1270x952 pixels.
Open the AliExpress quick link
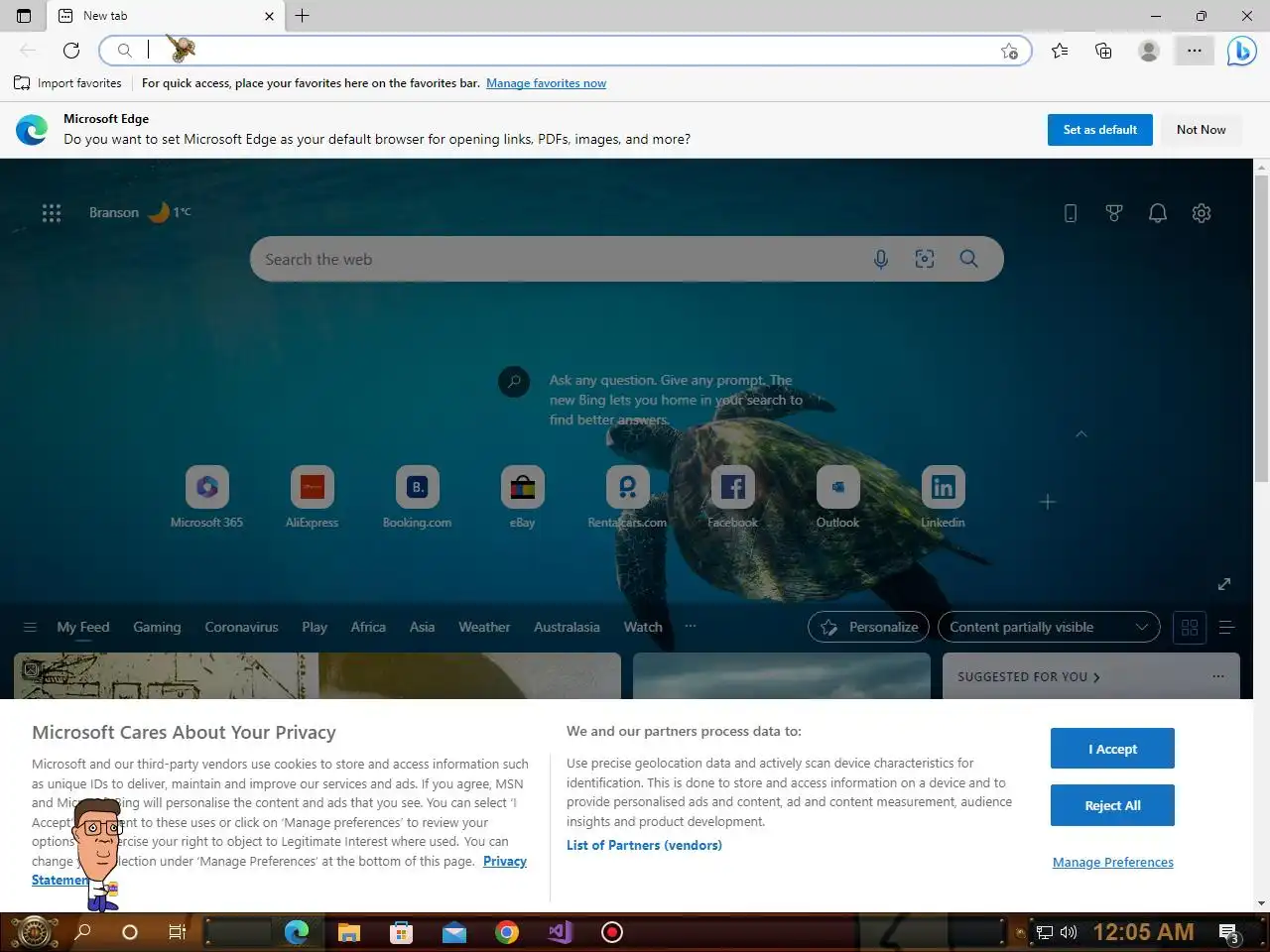(x=312, y=497)
